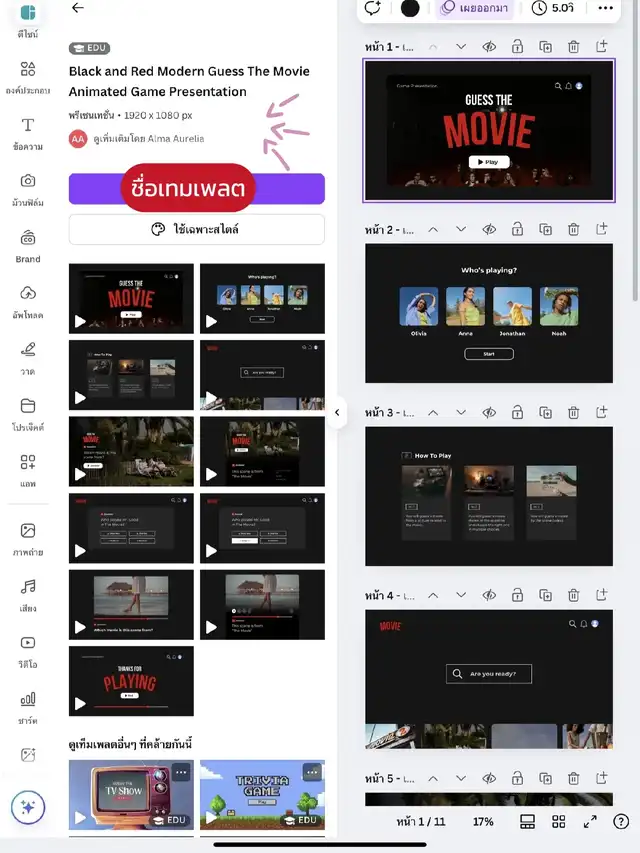Delete page 1 with trash icon

[574, 47]
